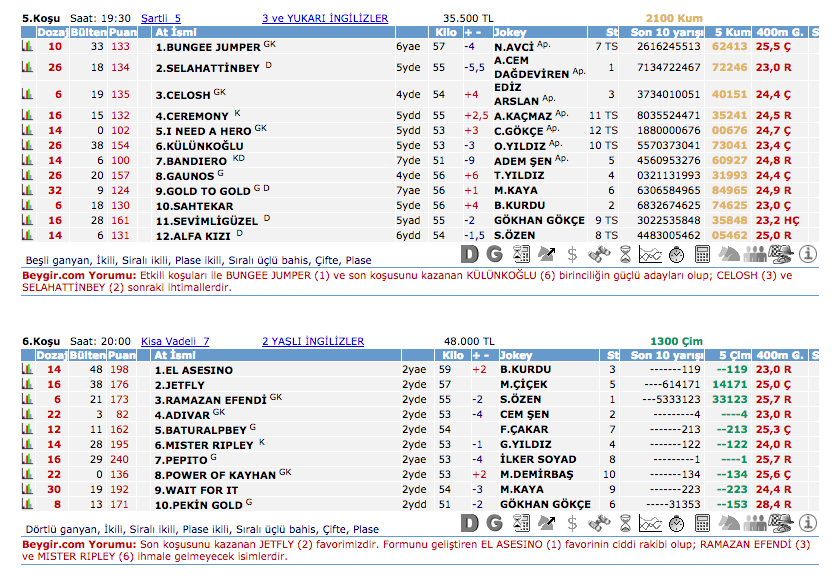Open bar chart icon beside EL ASESINO
The width and height of the screenshot is (836, 580).
(x=27, y=369)
